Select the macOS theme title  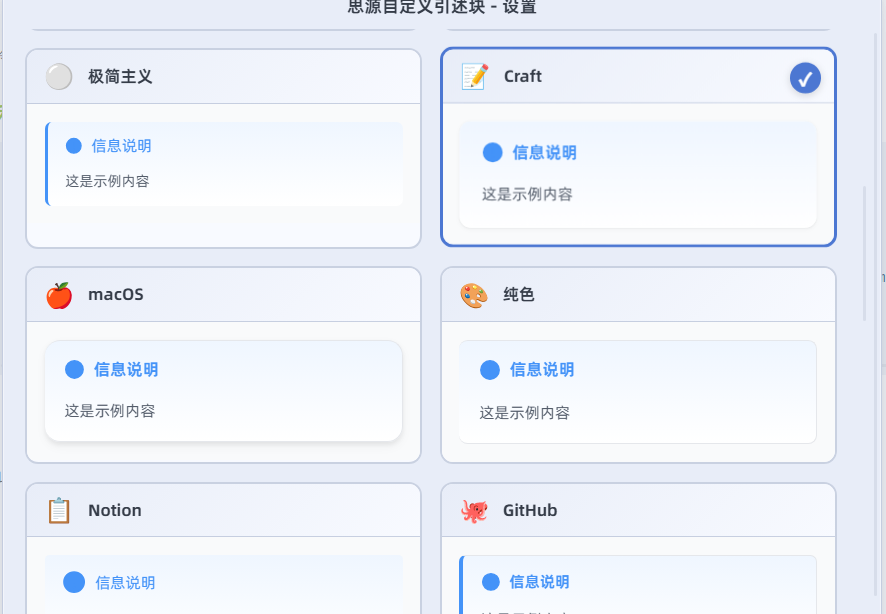point(116,295)
